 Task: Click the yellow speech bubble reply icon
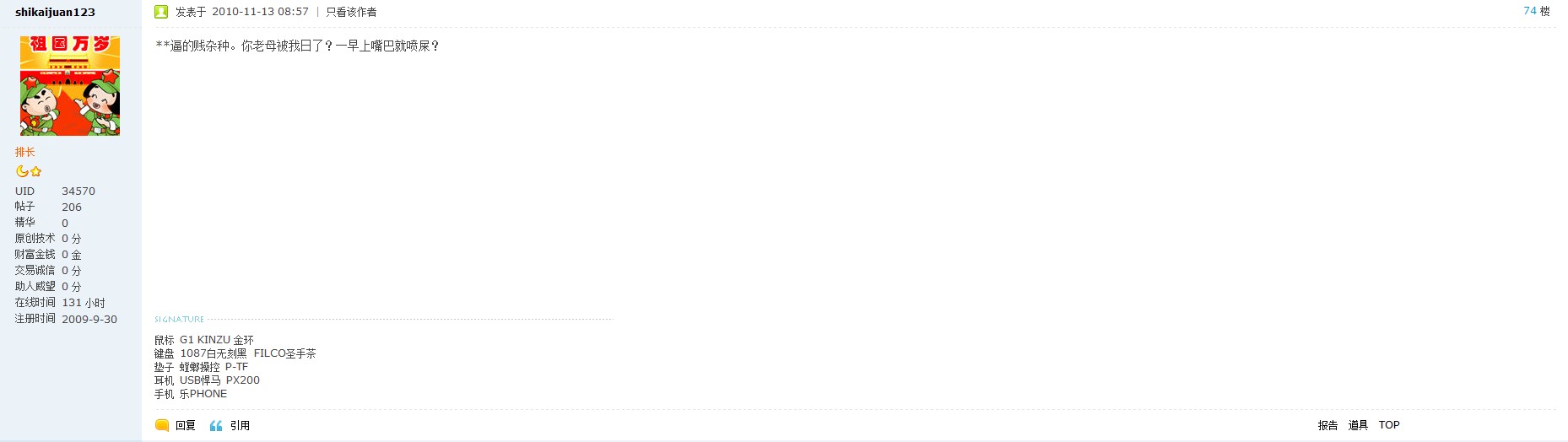162,425
